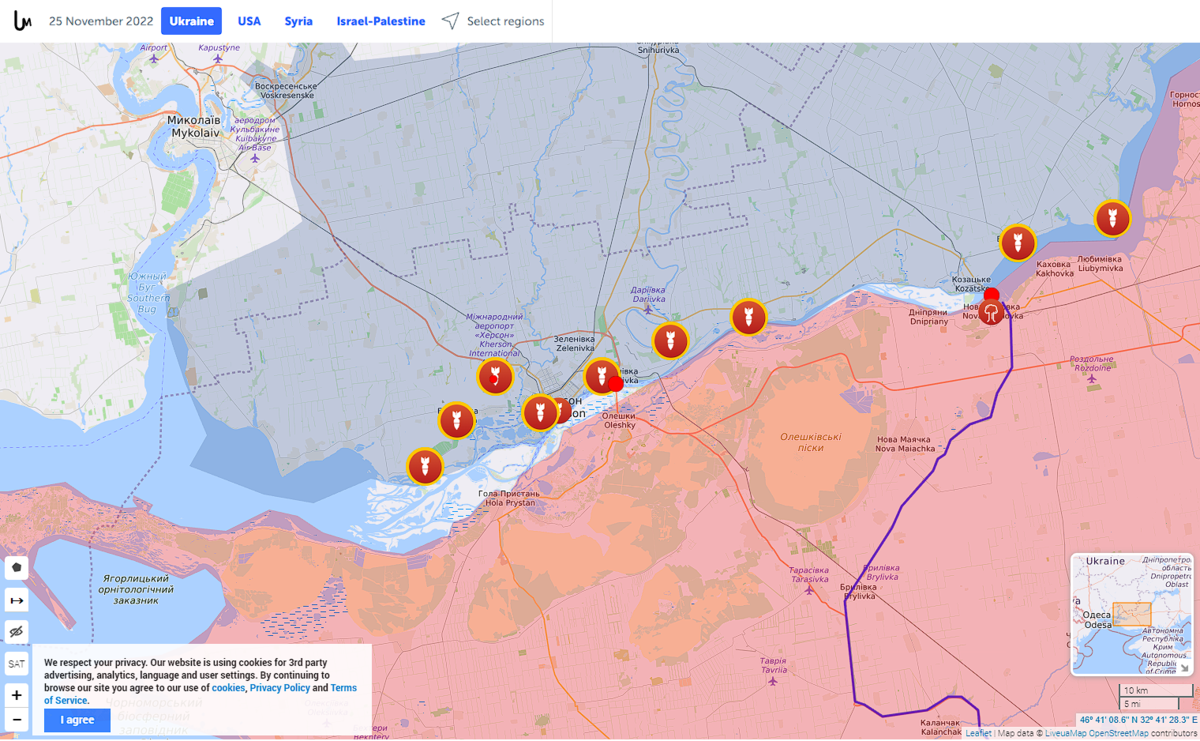Open the cookies link in the notice
The height and width of the screenshot is (741, 1200).
click(x=228, y=688)
